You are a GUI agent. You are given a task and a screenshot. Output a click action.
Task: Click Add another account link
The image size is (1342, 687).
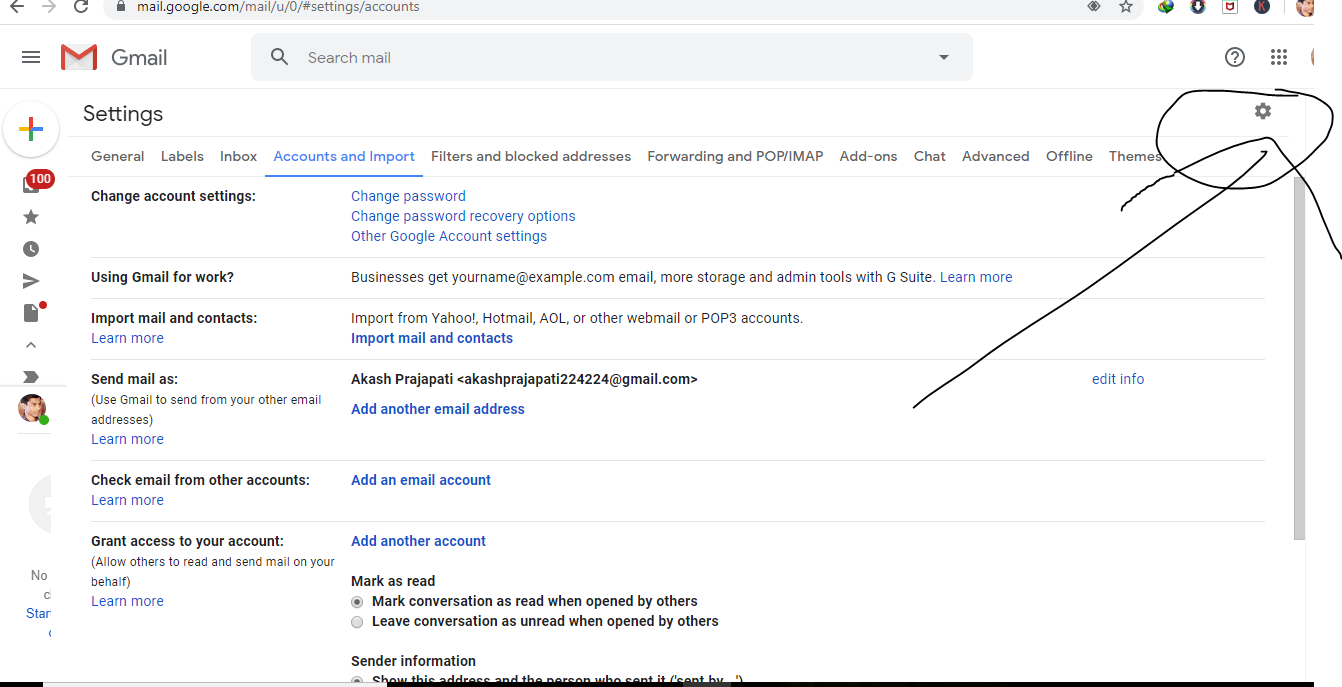coord(418,541)
